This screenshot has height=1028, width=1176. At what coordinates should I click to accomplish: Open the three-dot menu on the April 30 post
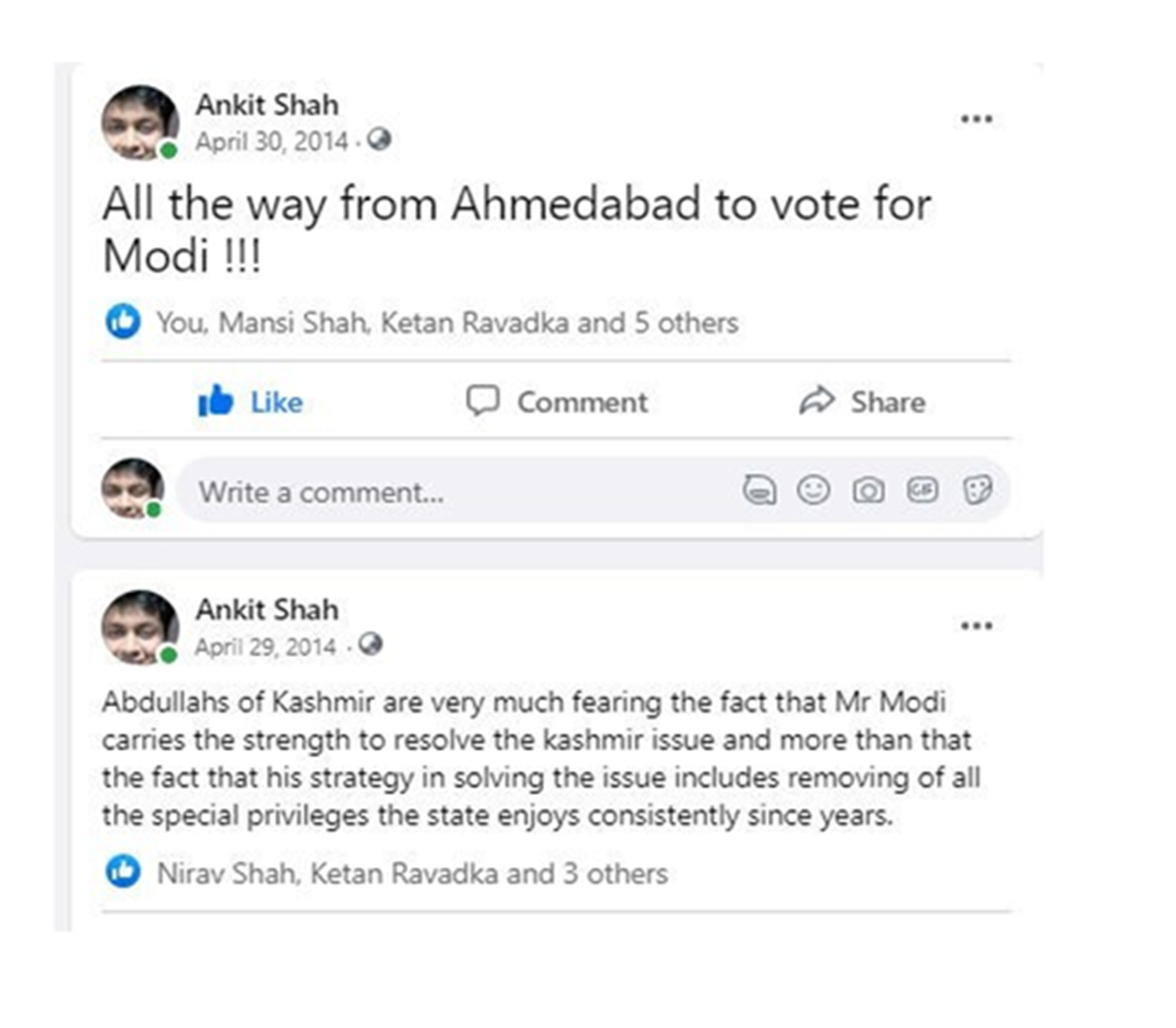point(975,117)
